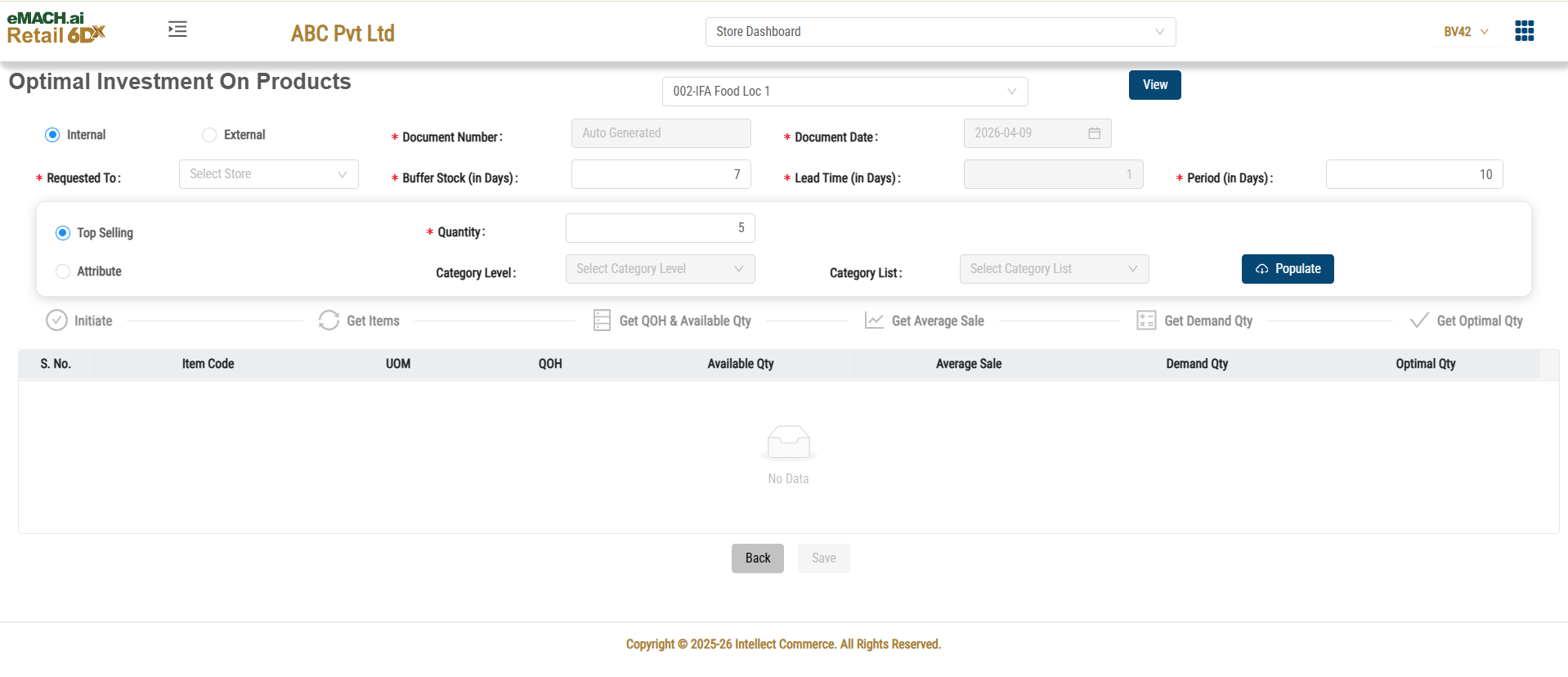Click the disabled Save button

823,558
